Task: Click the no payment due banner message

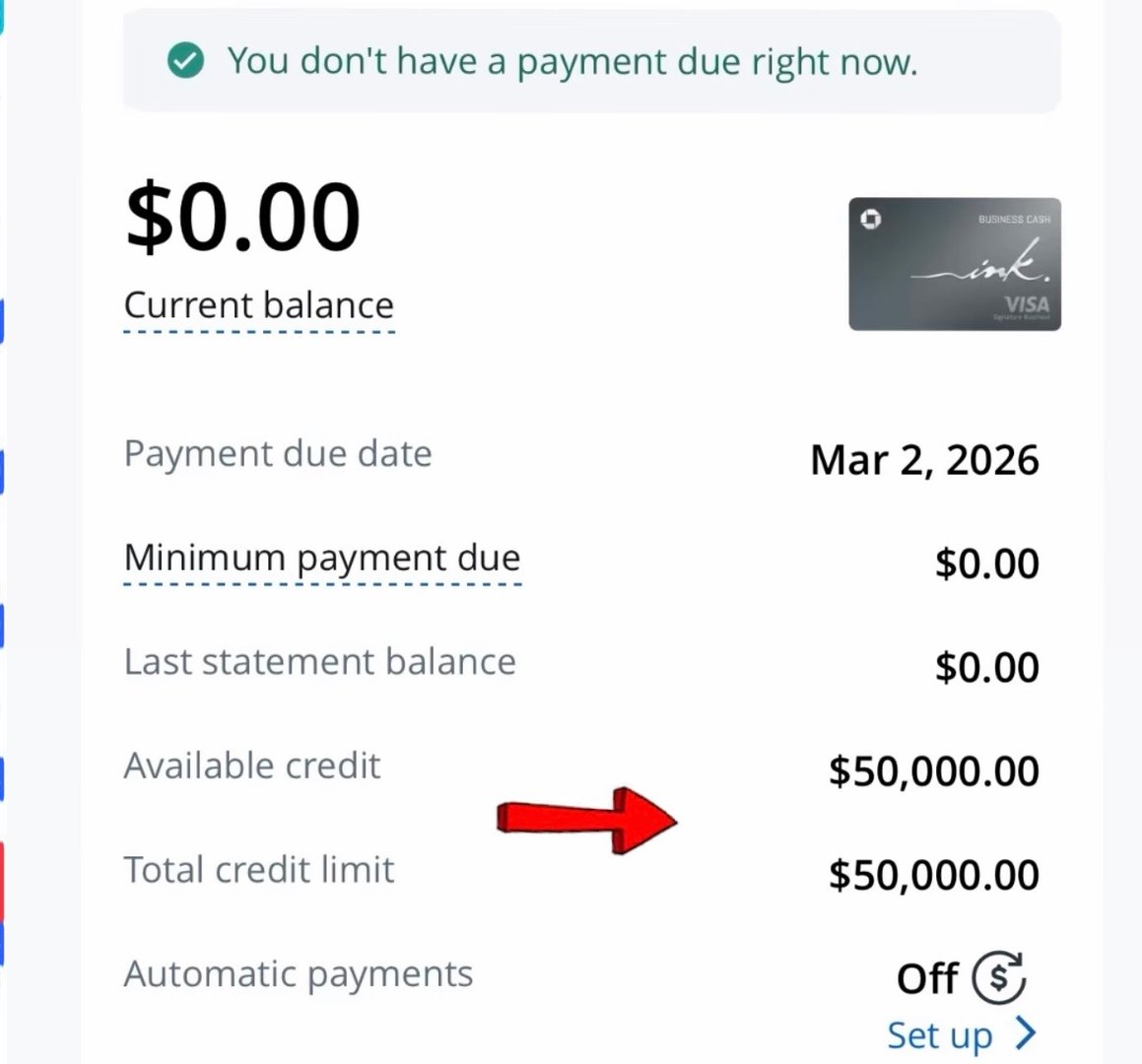Action: (571, 61)
